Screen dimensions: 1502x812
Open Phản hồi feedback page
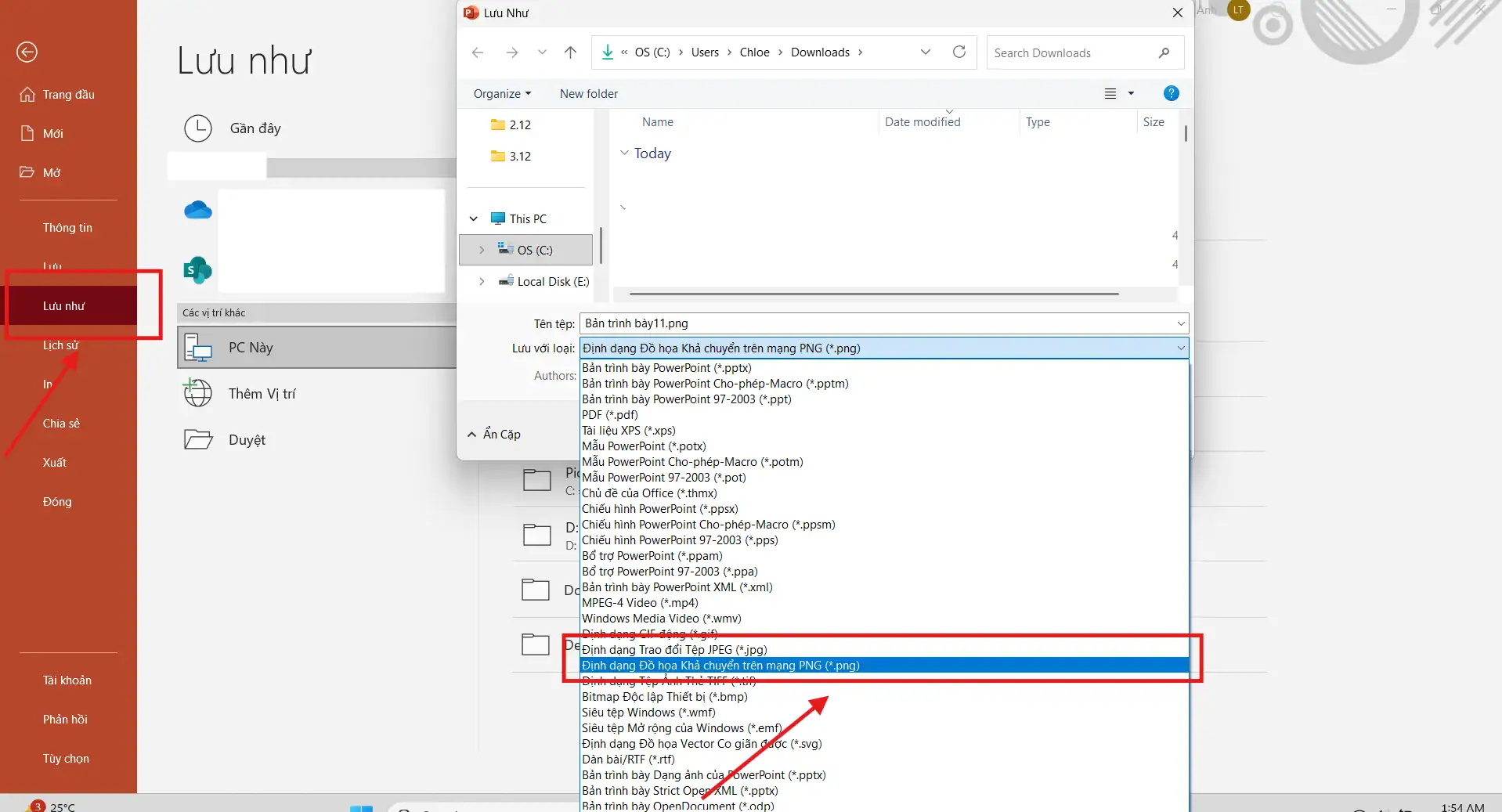pyautogui.click(x=65, y=720)
